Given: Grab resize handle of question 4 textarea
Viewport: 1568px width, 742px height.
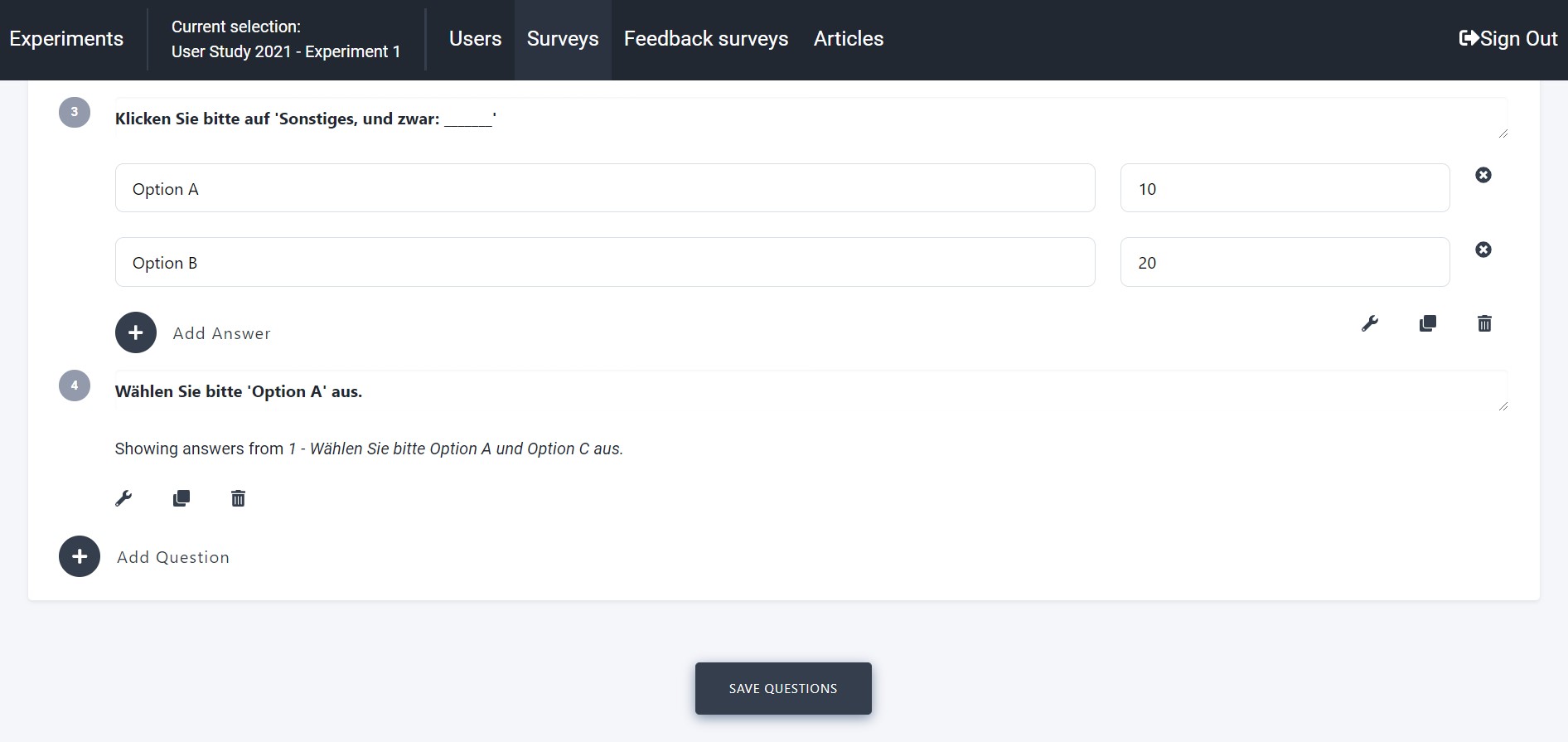Looking at the screenshot, I should point(1503,406).
